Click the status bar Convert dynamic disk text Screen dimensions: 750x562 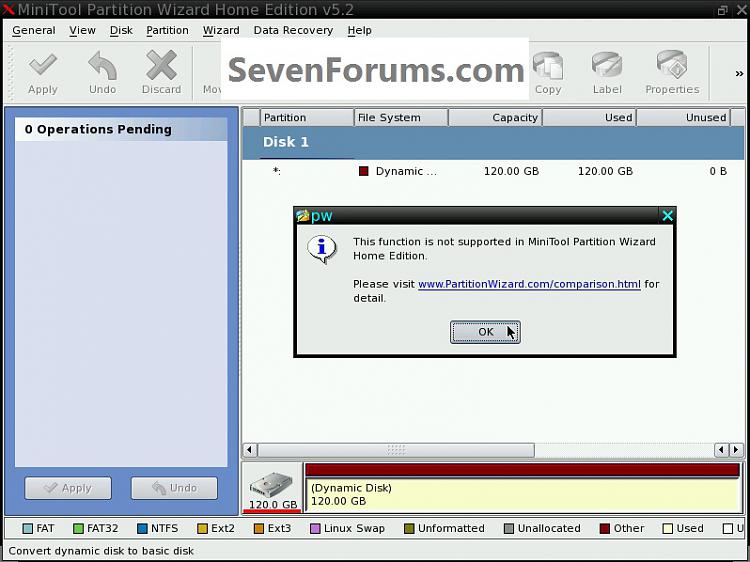pos(101,551)
